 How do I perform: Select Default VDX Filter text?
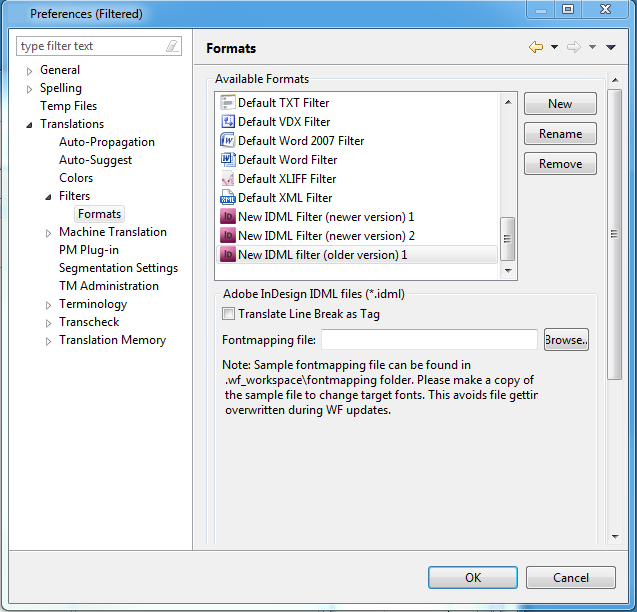pos(284,122)
